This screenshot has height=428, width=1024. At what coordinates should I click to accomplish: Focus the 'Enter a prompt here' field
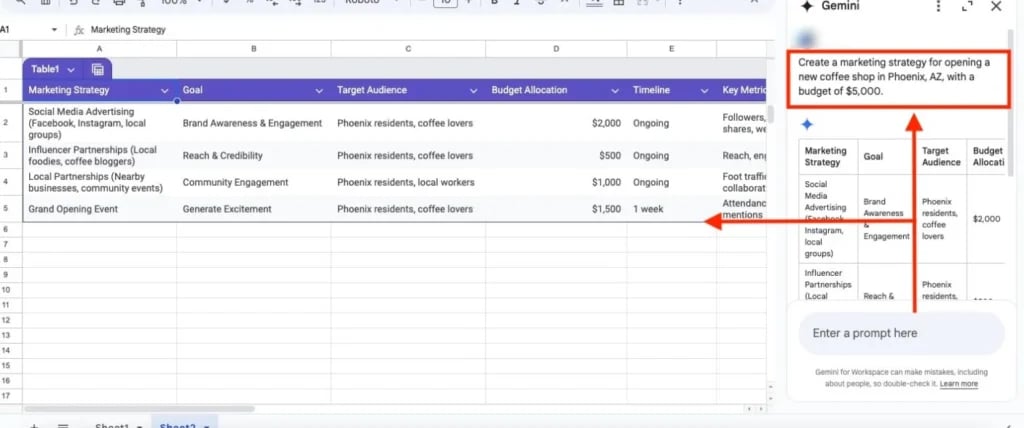901,333
